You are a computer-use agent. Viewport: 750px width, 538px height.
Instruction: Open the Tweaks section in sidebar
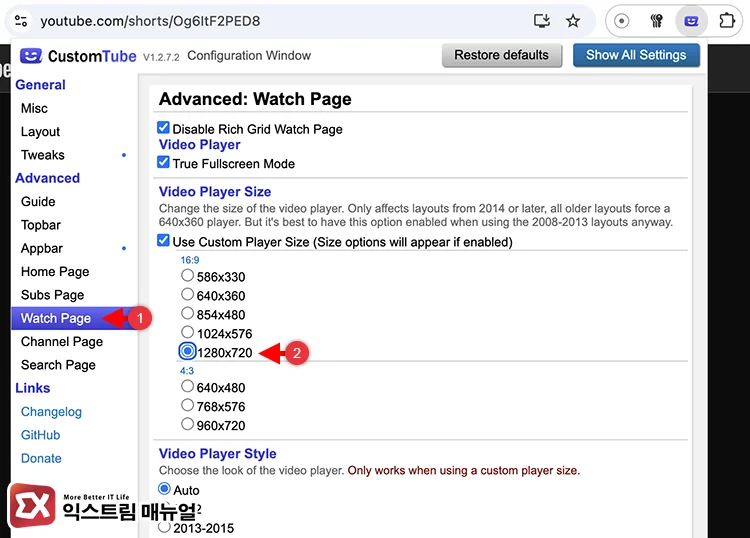43,155
